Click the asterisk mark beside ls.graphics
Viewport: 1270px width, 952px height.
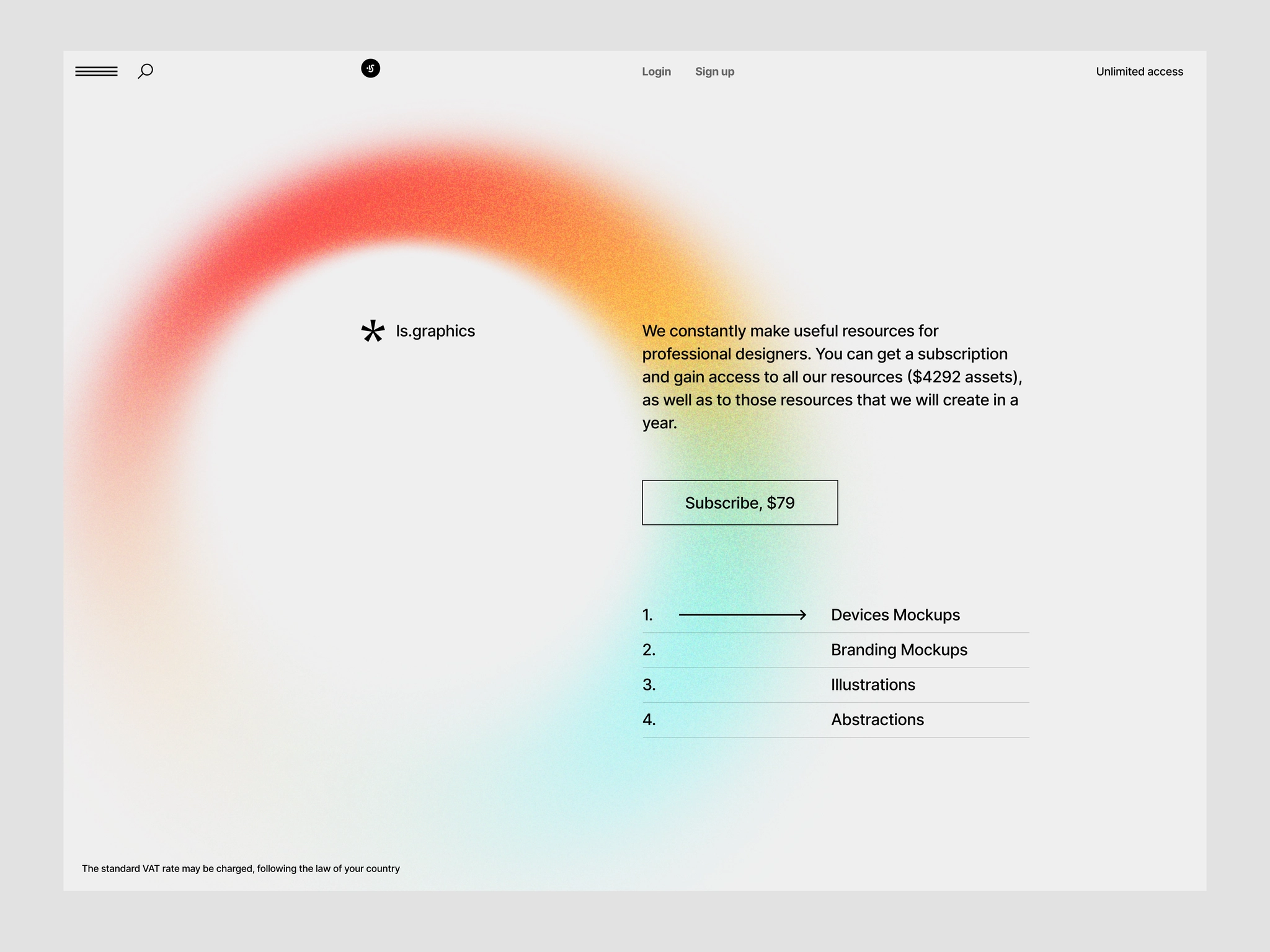point(372,332)
